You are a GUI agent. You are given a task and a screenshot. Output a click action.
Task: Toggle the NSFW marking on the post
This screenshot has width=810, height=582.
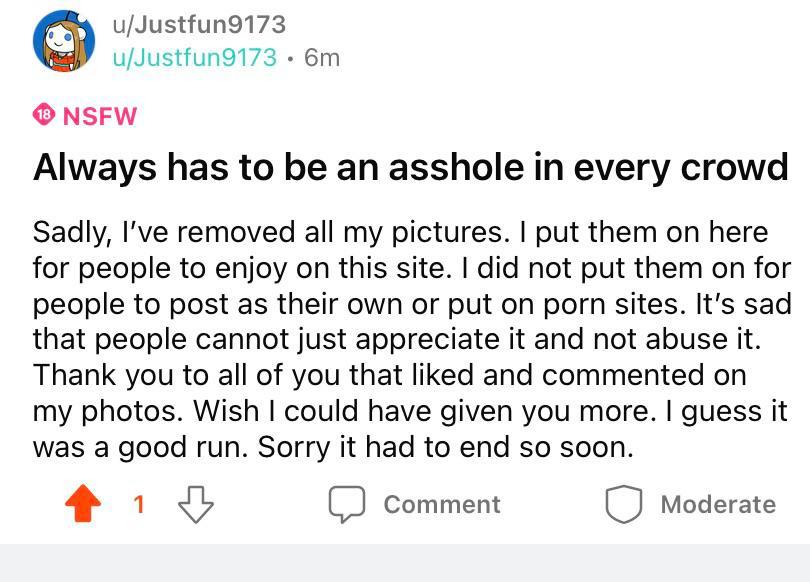pos(99,116)
